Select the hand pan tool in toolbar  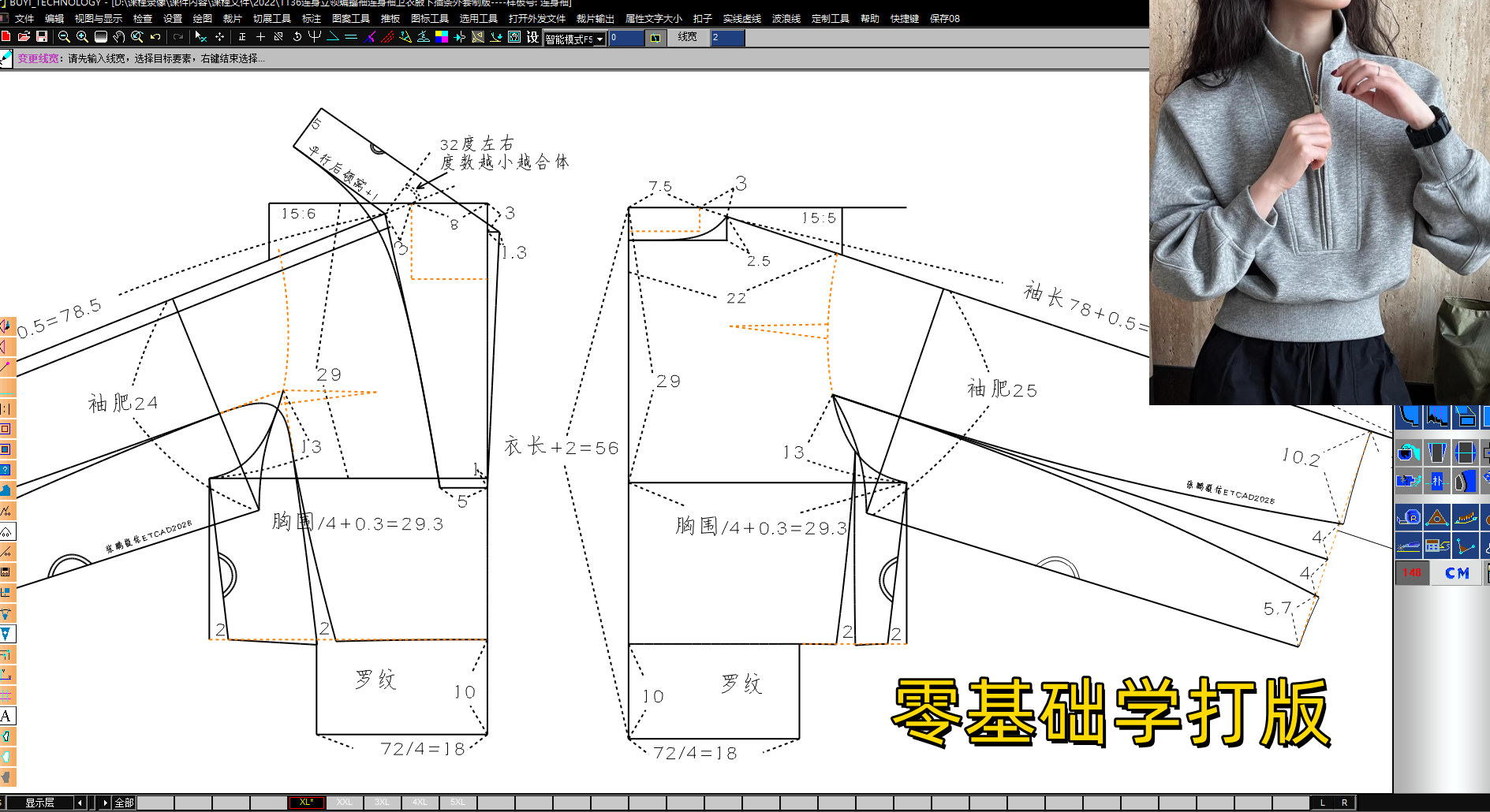(x=118, y=37)
